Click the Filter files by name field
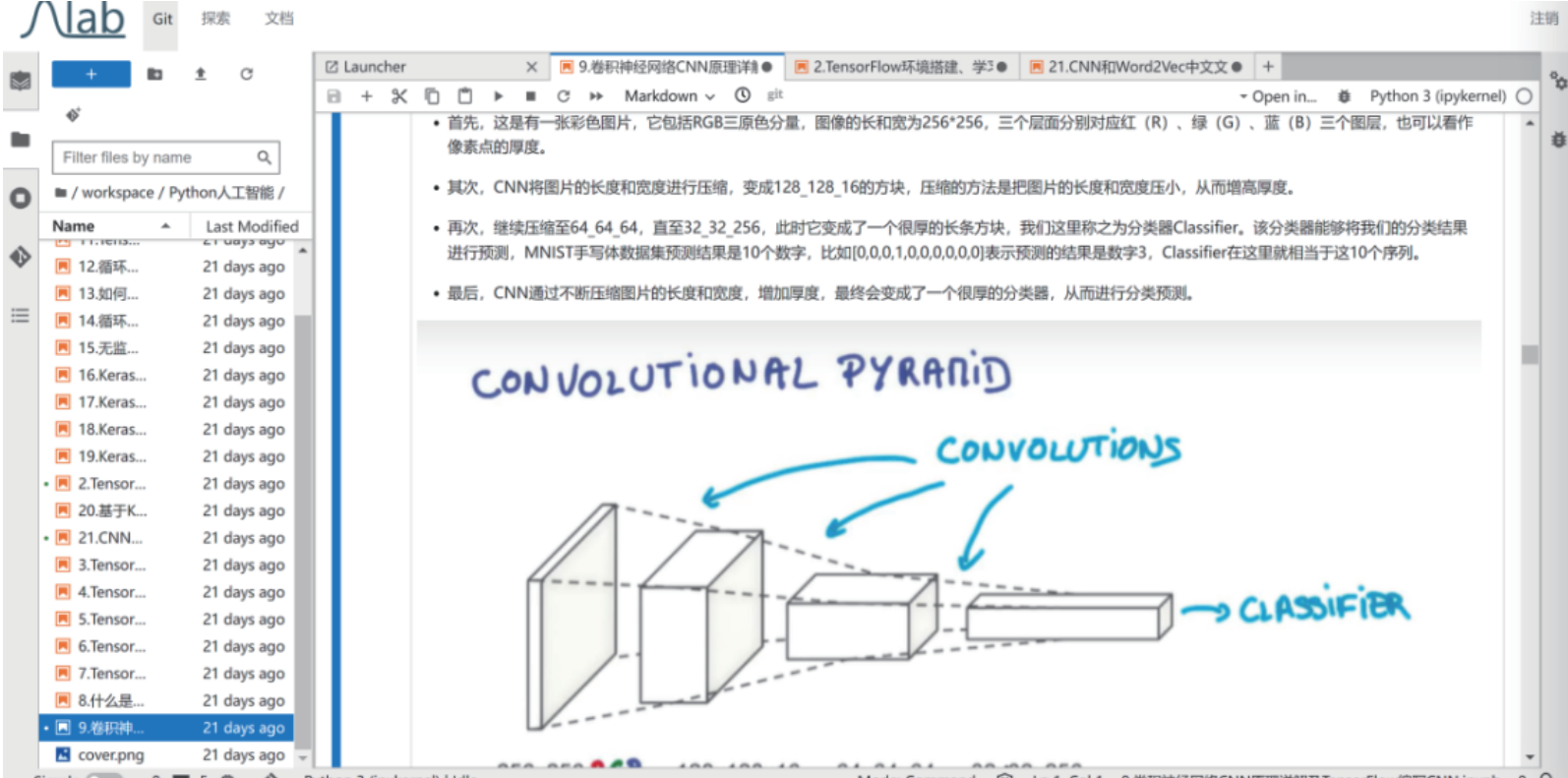Screen dimensions: 1568x778 click(x=157, y=157)
